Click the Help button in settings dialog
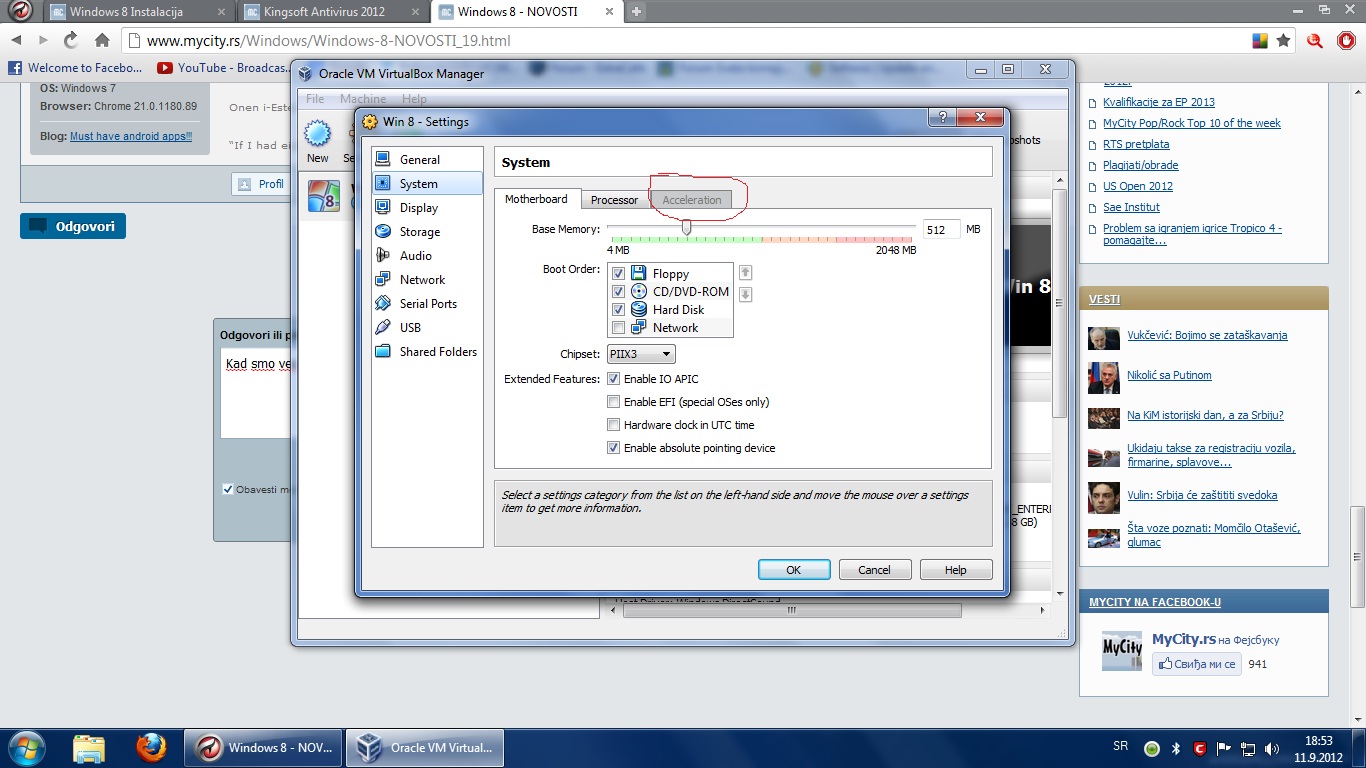Viewport: 1366px width, 768px height. [956, 570]
